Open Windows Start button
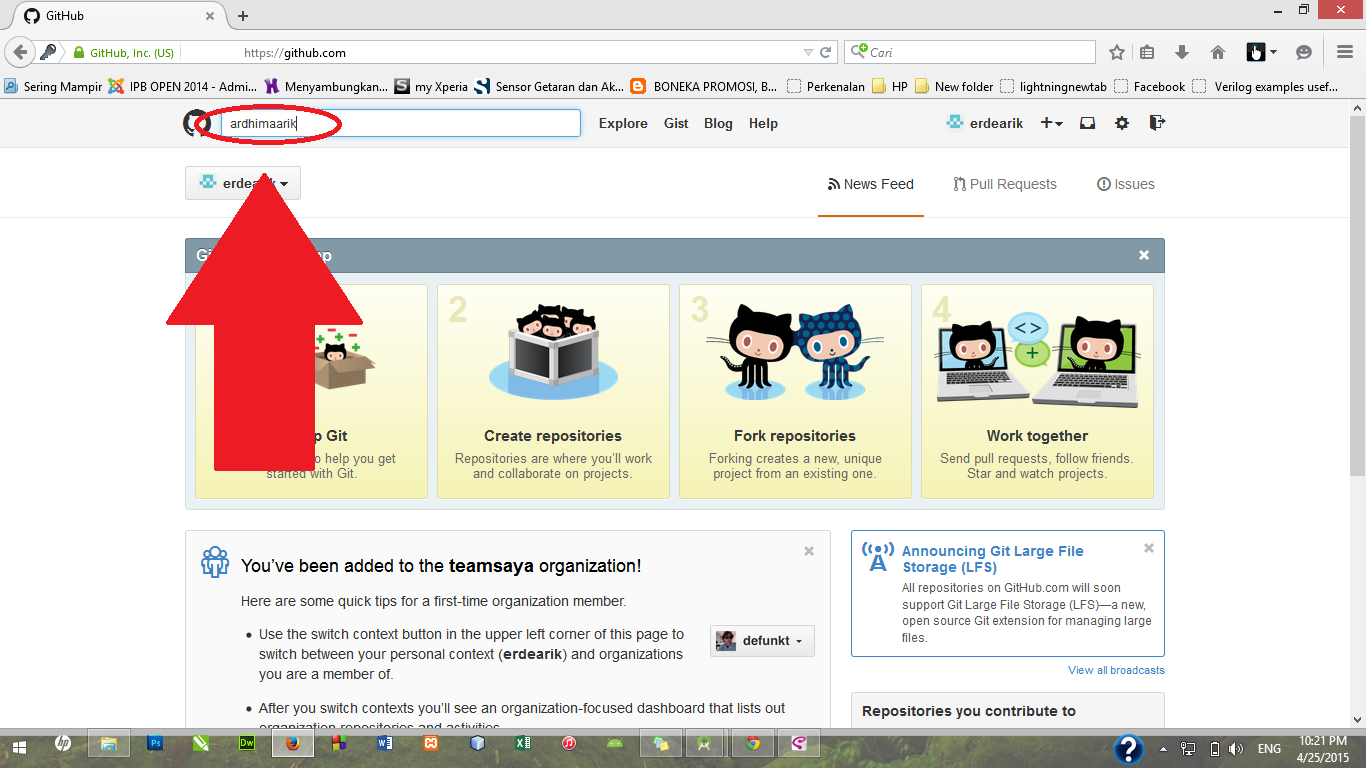The width and height of the screenshot is (1366, 768). [x=19, y=745]
